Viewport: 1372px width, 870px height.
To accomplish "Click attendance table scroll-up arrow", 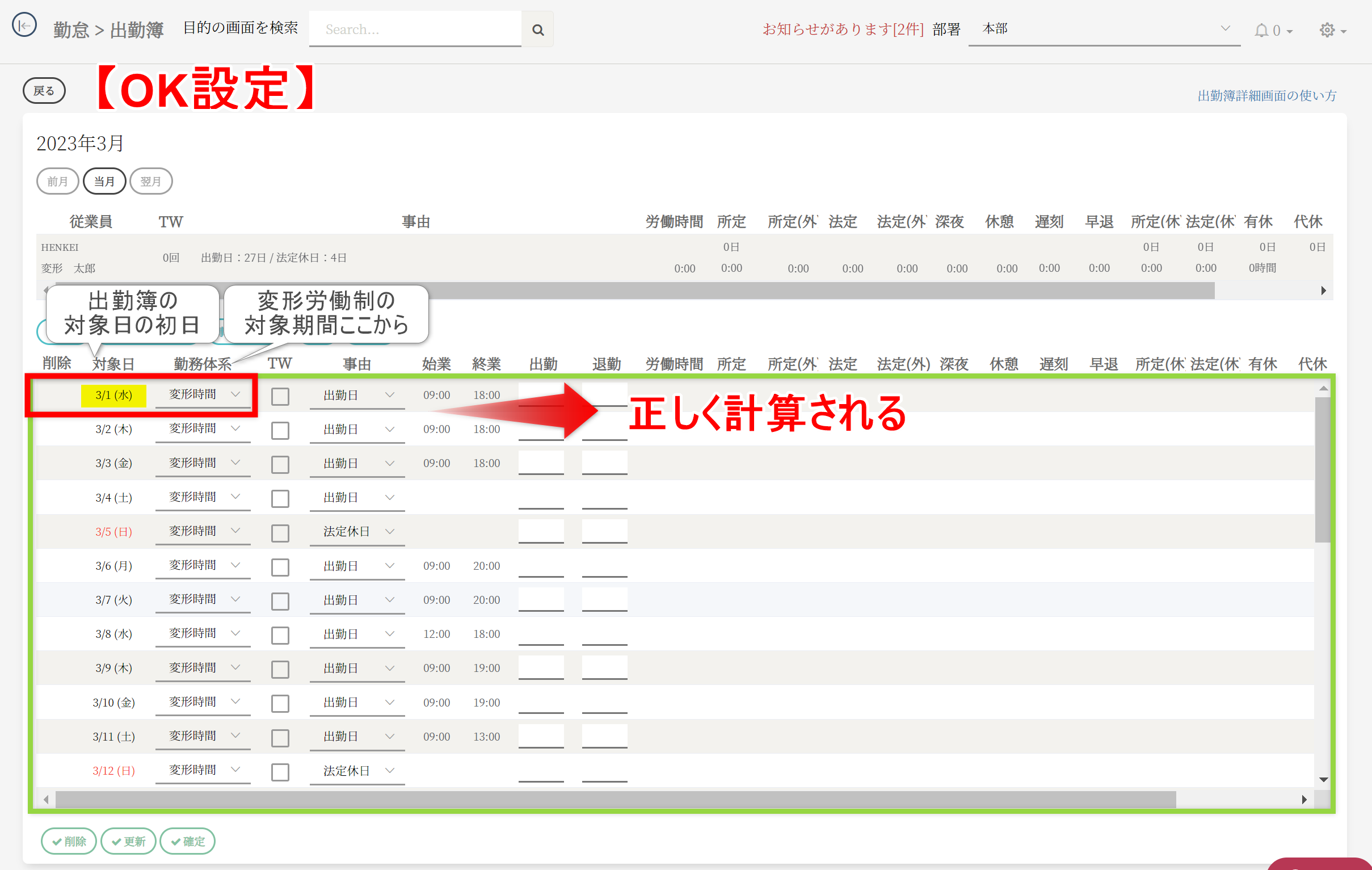I will click(x=1323, y=389).
